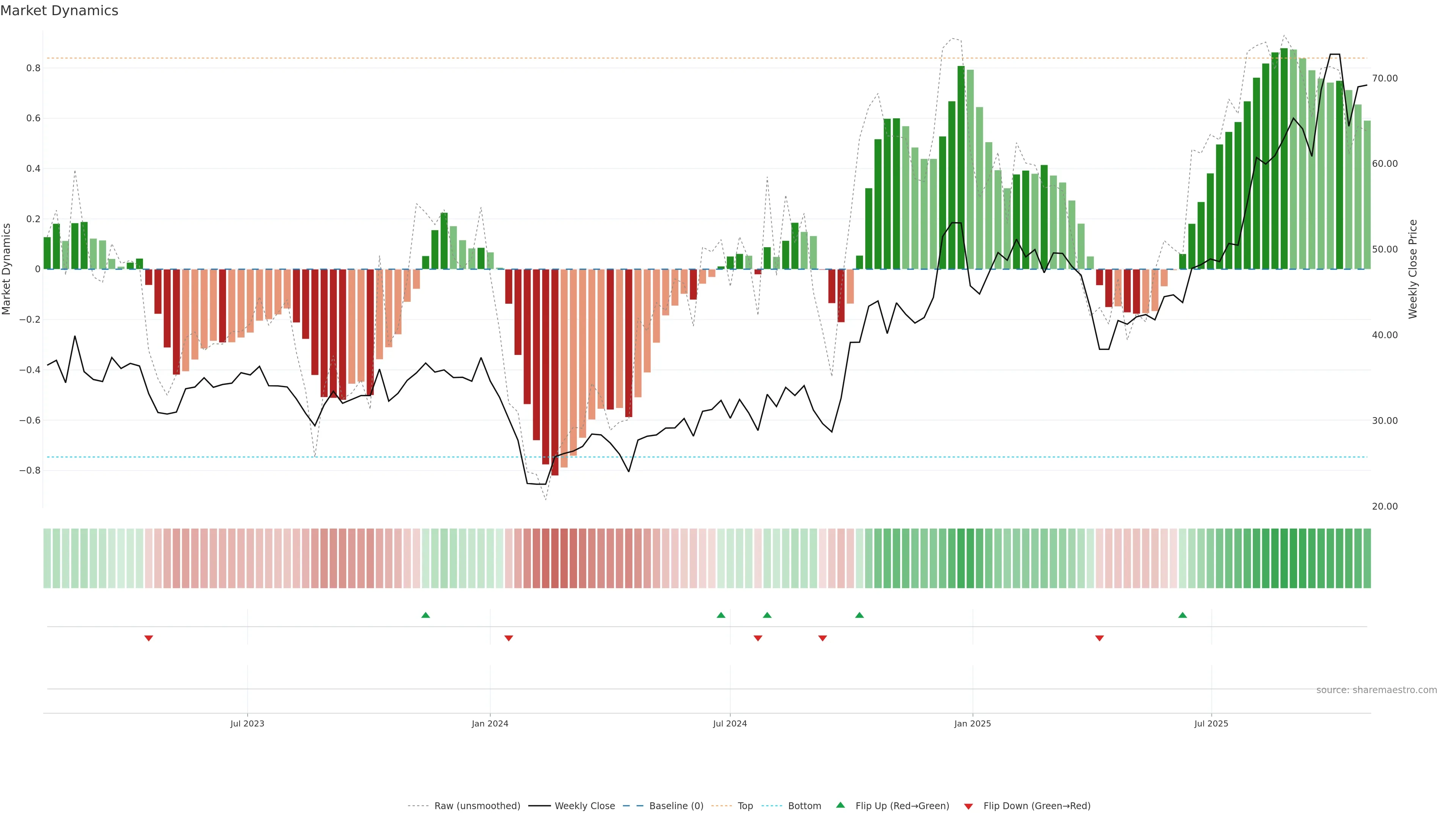
Task: Click green flip-up marker just before Jul 2024
Action: [x=721, y=615]
